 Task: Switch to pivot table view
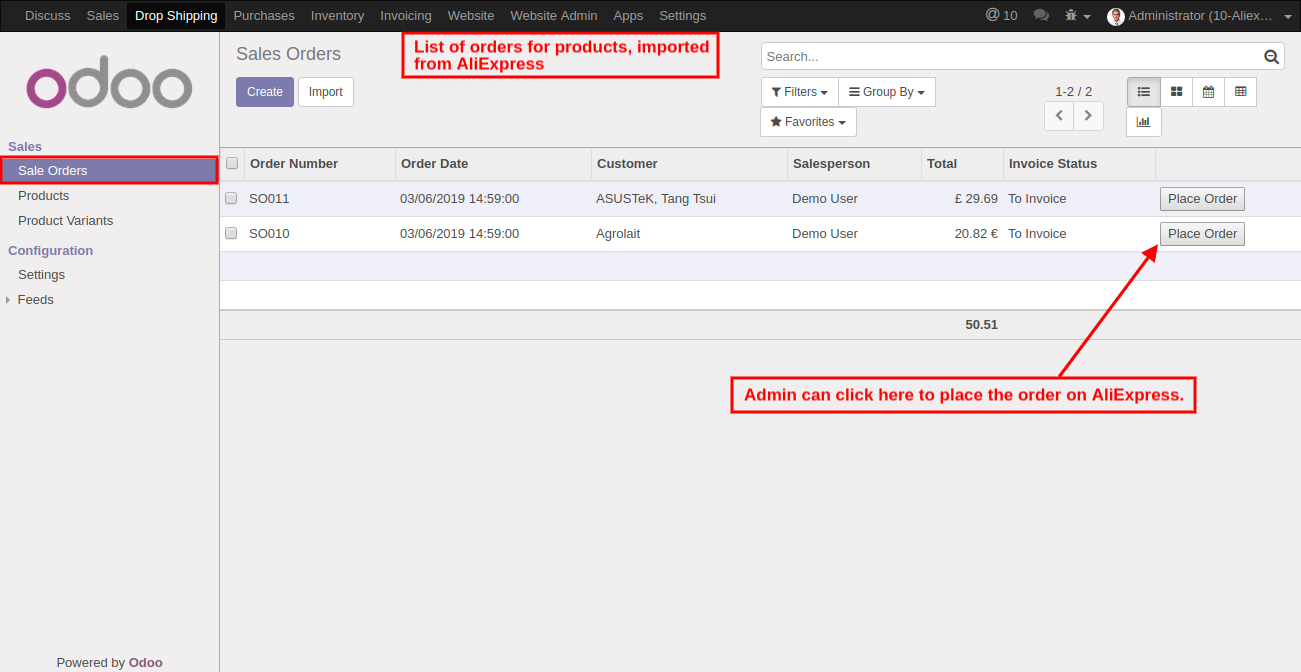1240,92
